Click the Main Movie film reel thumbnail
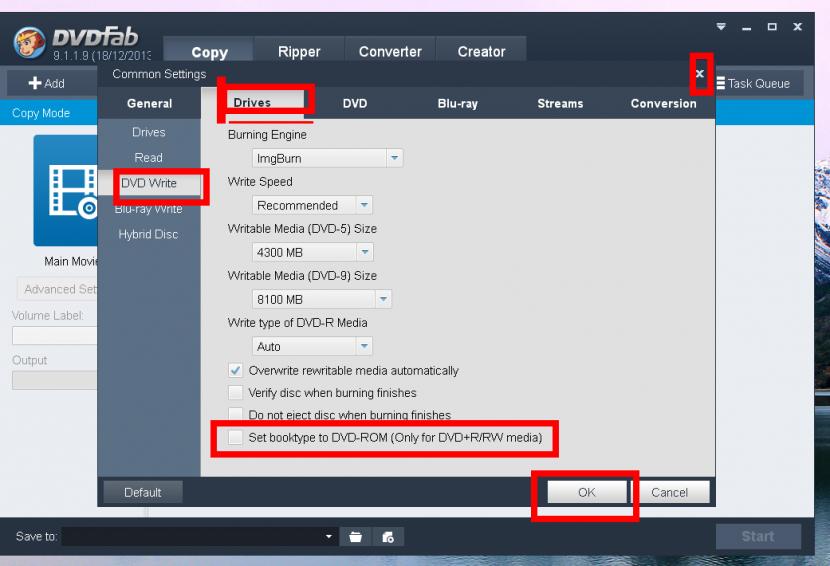 [x=66, y=191]
